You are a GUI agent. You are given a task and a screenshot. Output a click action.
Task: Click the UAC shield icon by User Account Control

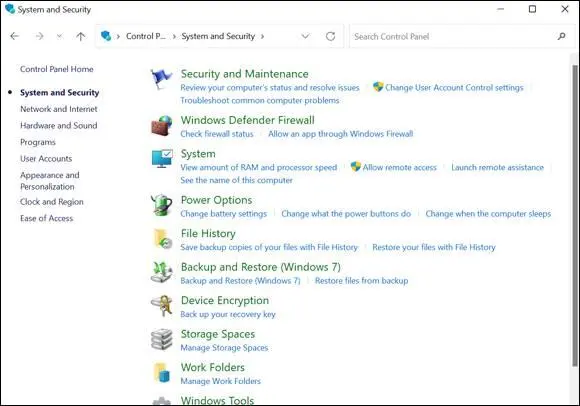[x=378, y=87]
